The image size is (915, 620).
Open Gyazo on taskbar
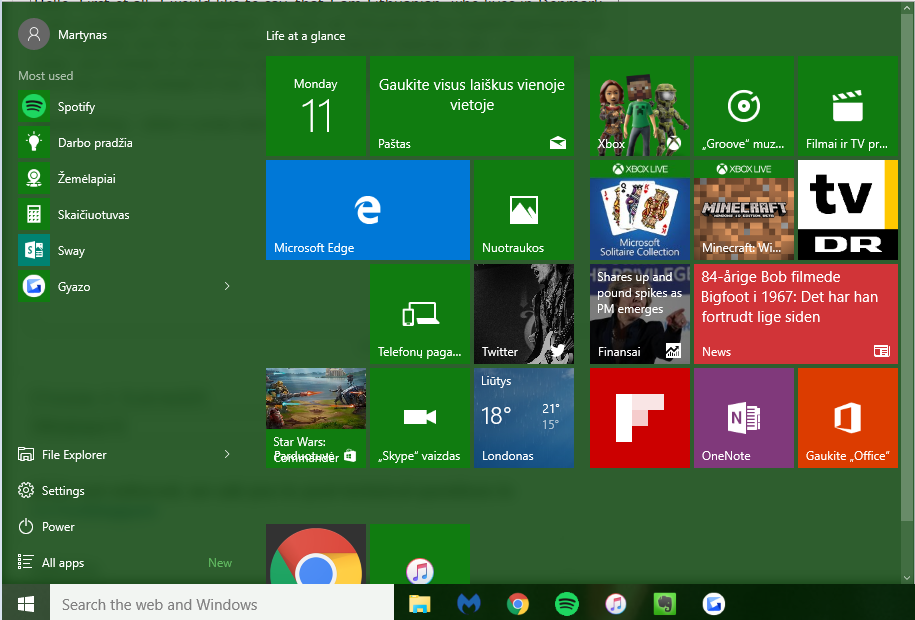coord(714,604)
